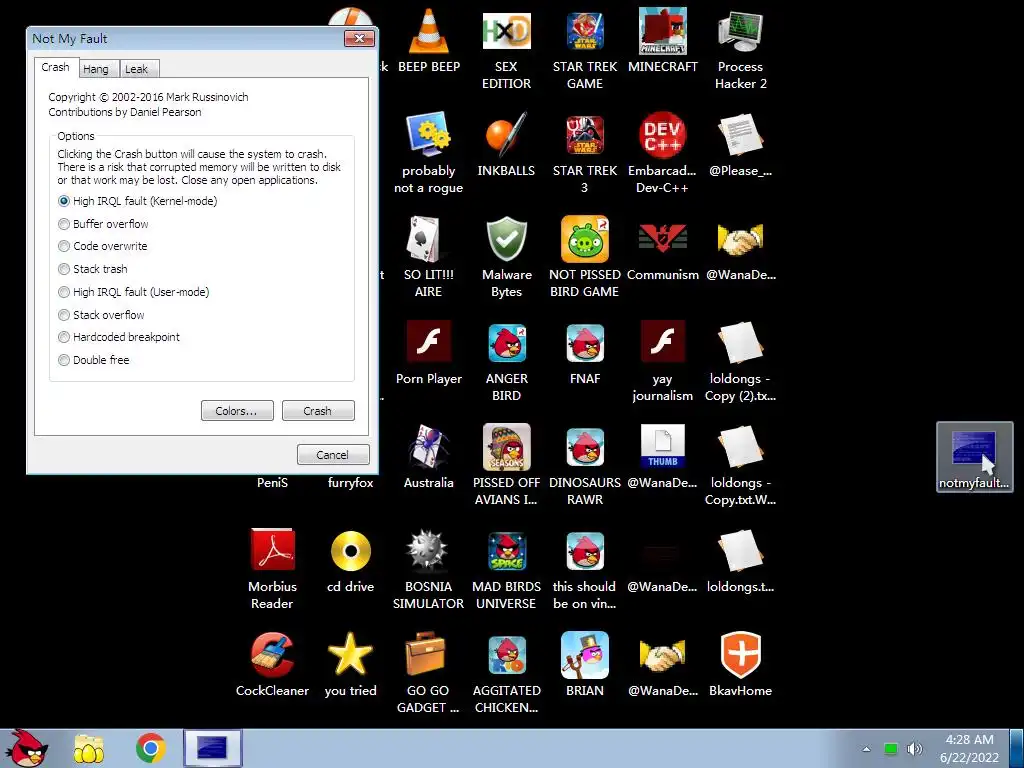
Task: Open AGGITATED CHICKEN icon
Action: pos(506,673)
